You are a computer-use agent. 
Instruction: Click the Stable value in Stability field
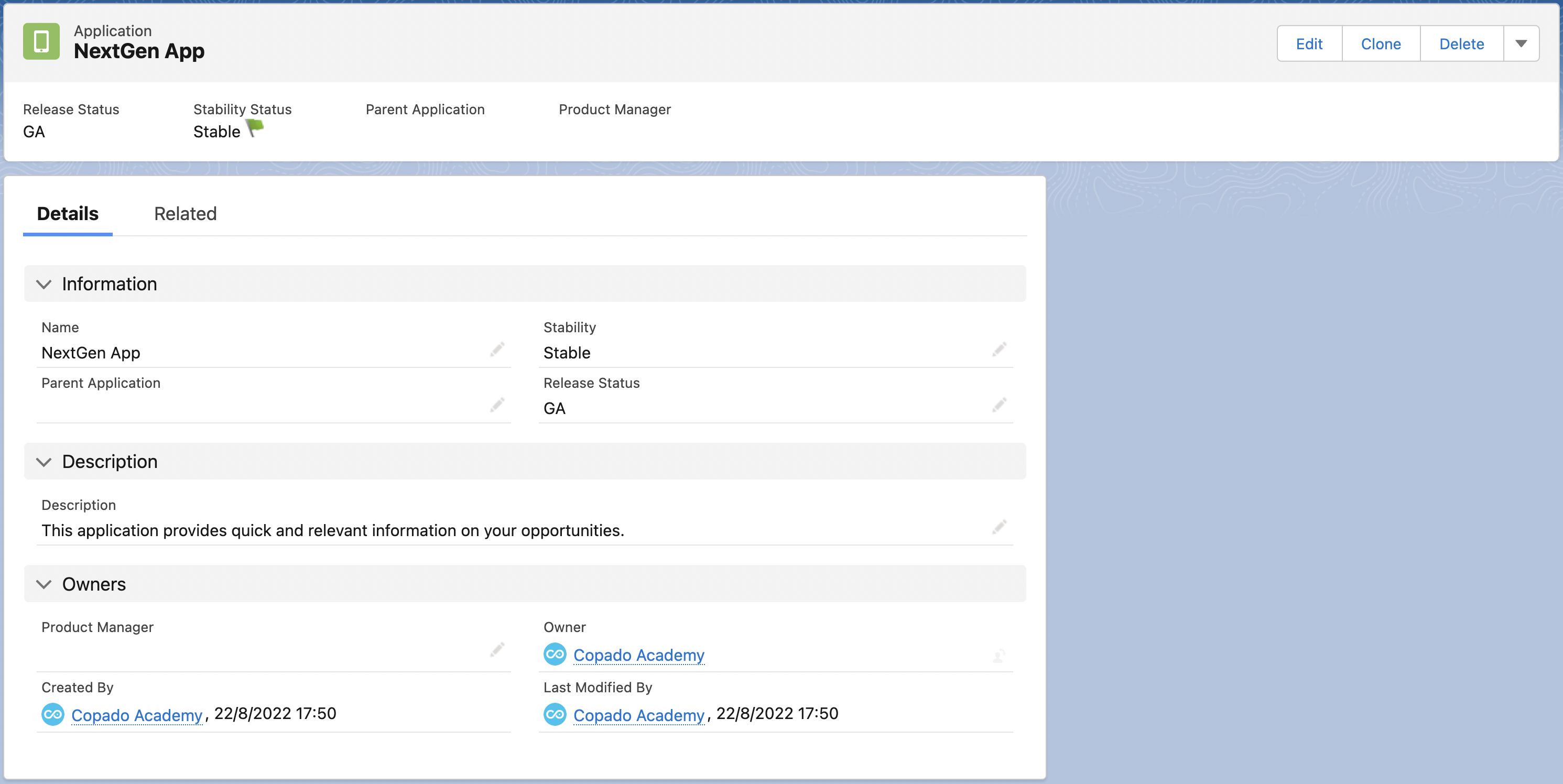point(567,353)
